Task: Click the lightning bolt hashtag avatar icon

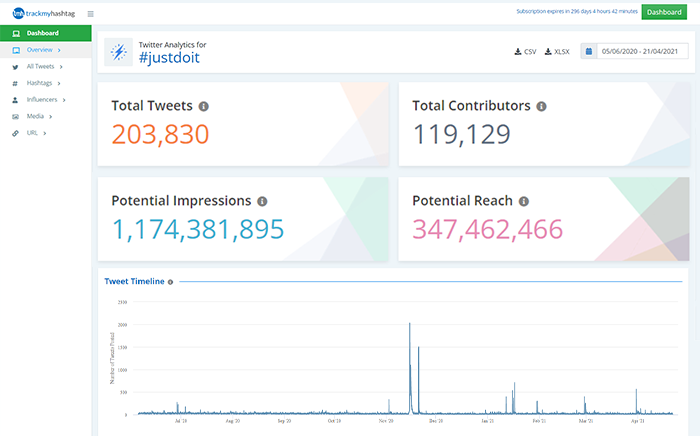Action: click(x=118, y=52)
